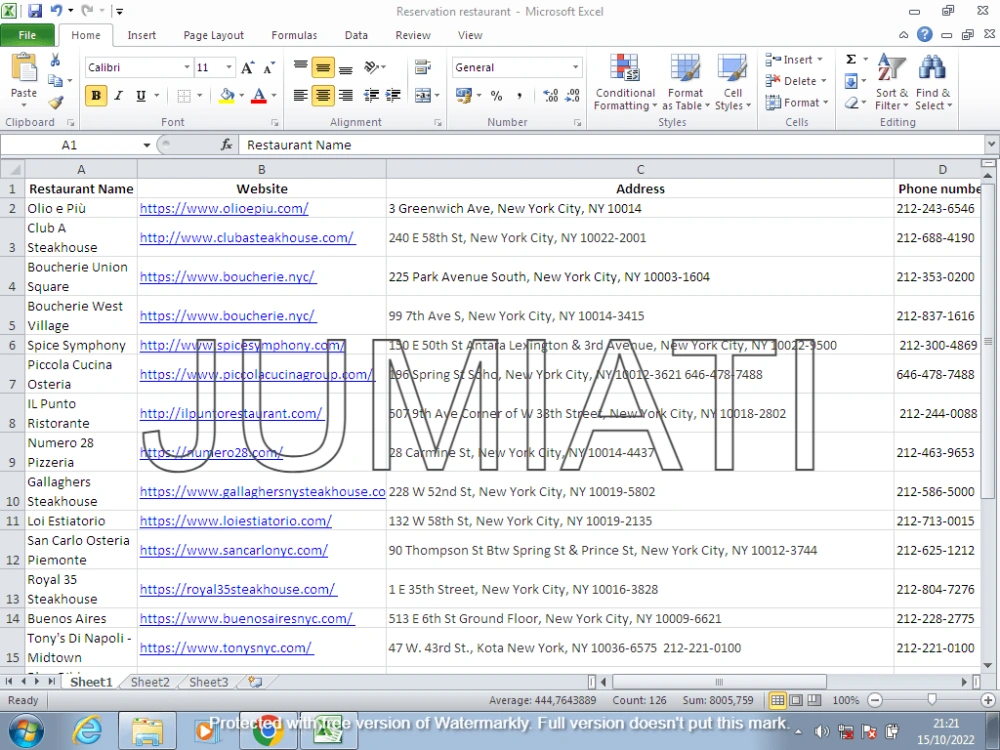Click inside the formula bar input
Image resolution: width=1000 pixels, height=750 pixels.
[612, 145]
